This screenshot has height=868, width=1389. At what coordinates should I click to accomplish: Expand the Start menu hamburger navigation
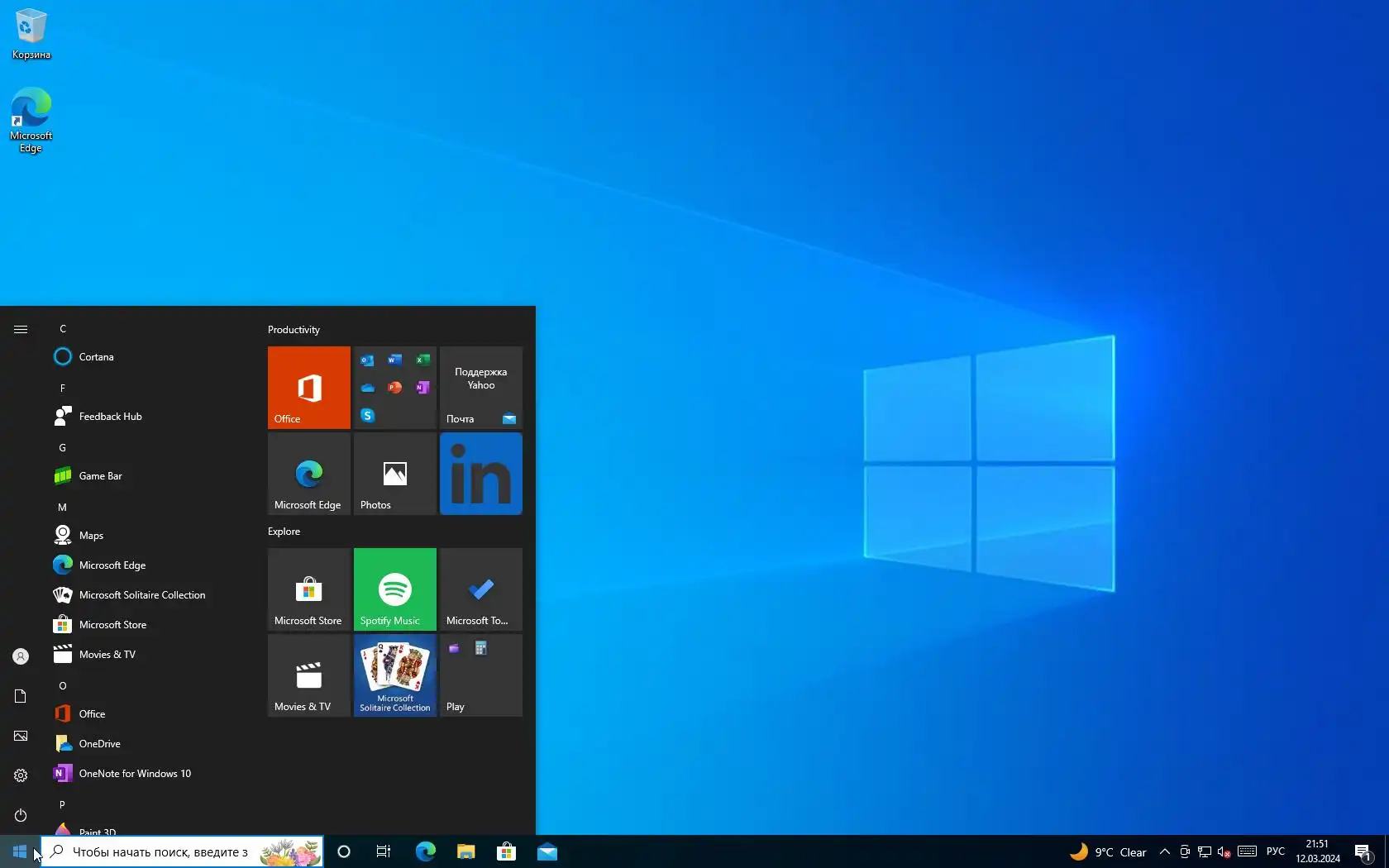pos(21,329)
